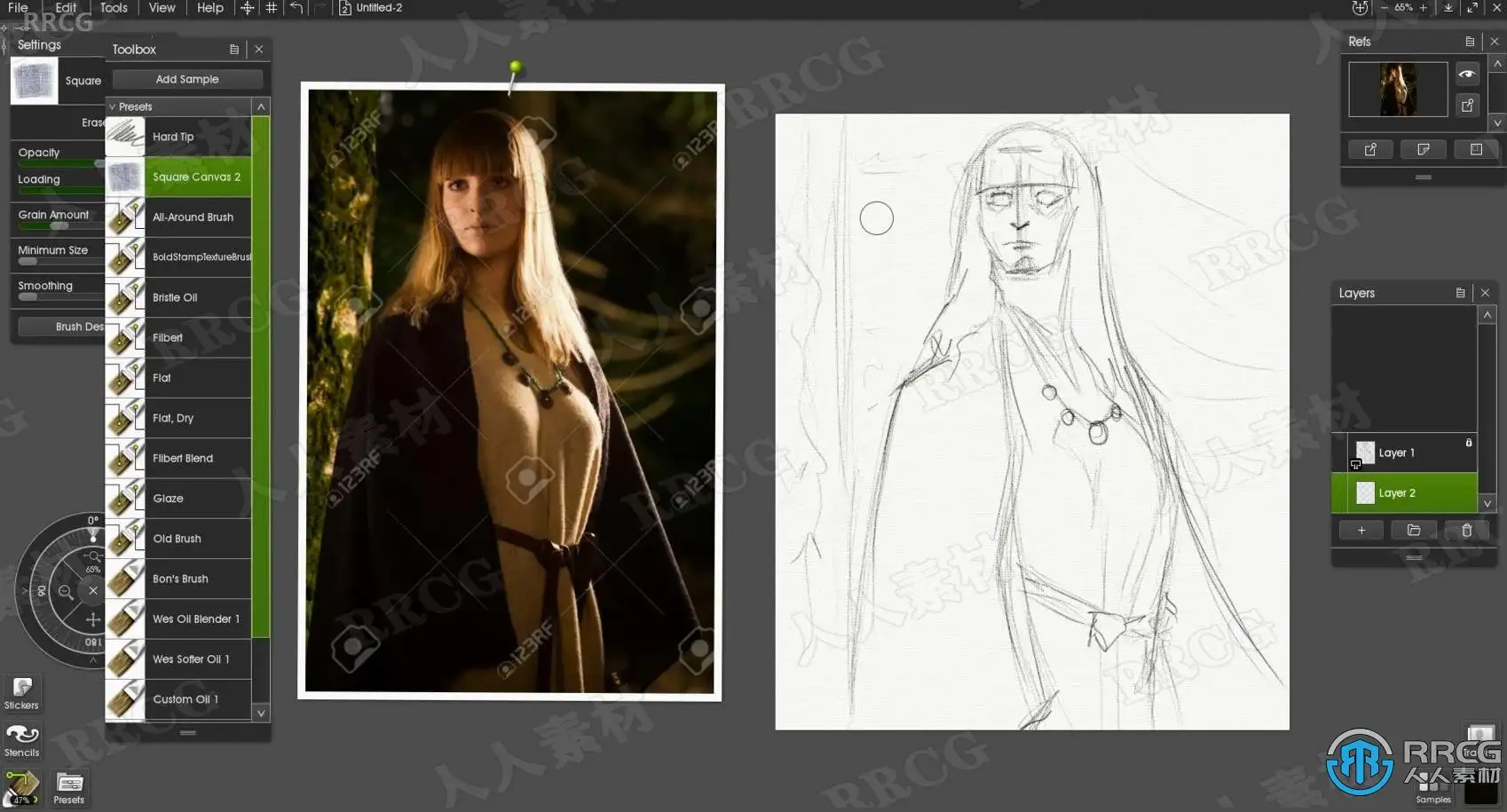Open the Refs panel menu icon
The width and height of the screenshot is (1507, 812).
click(1470, 42)
